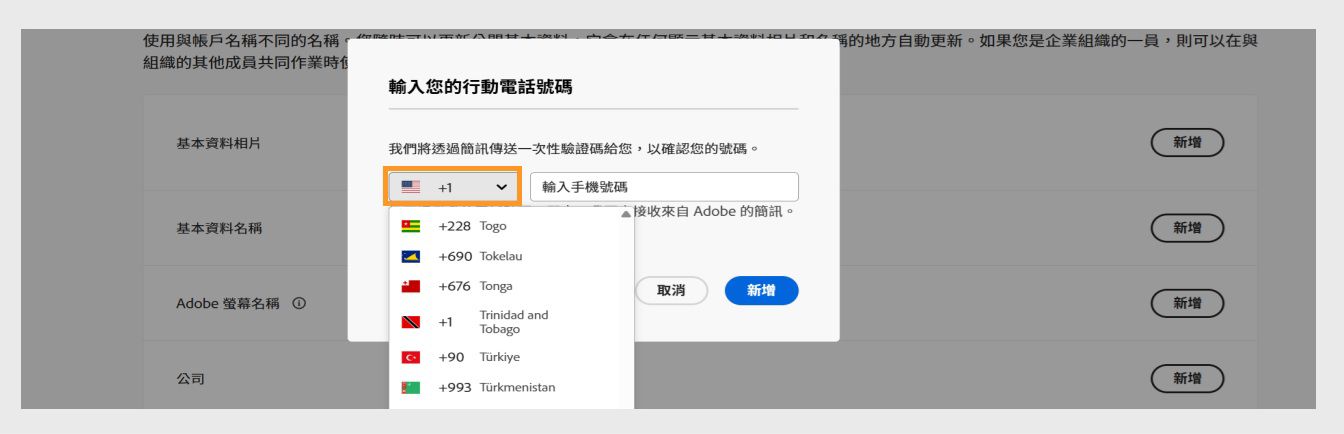Screen dimensions: 1344x434
Task: Click the Türkmenistan flag icon
Action: 411,387
